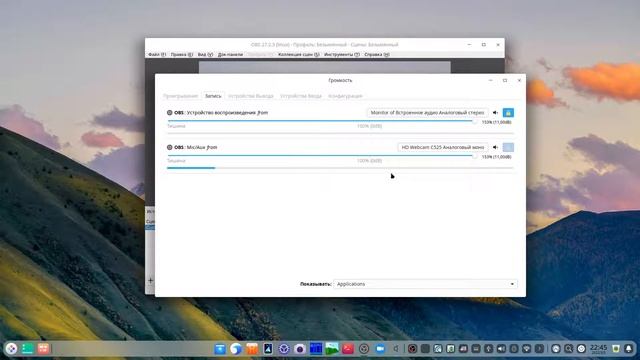This screenshot has width=640, height=360.
Task: Open the Справка menu in OBS
Action: 377,54
